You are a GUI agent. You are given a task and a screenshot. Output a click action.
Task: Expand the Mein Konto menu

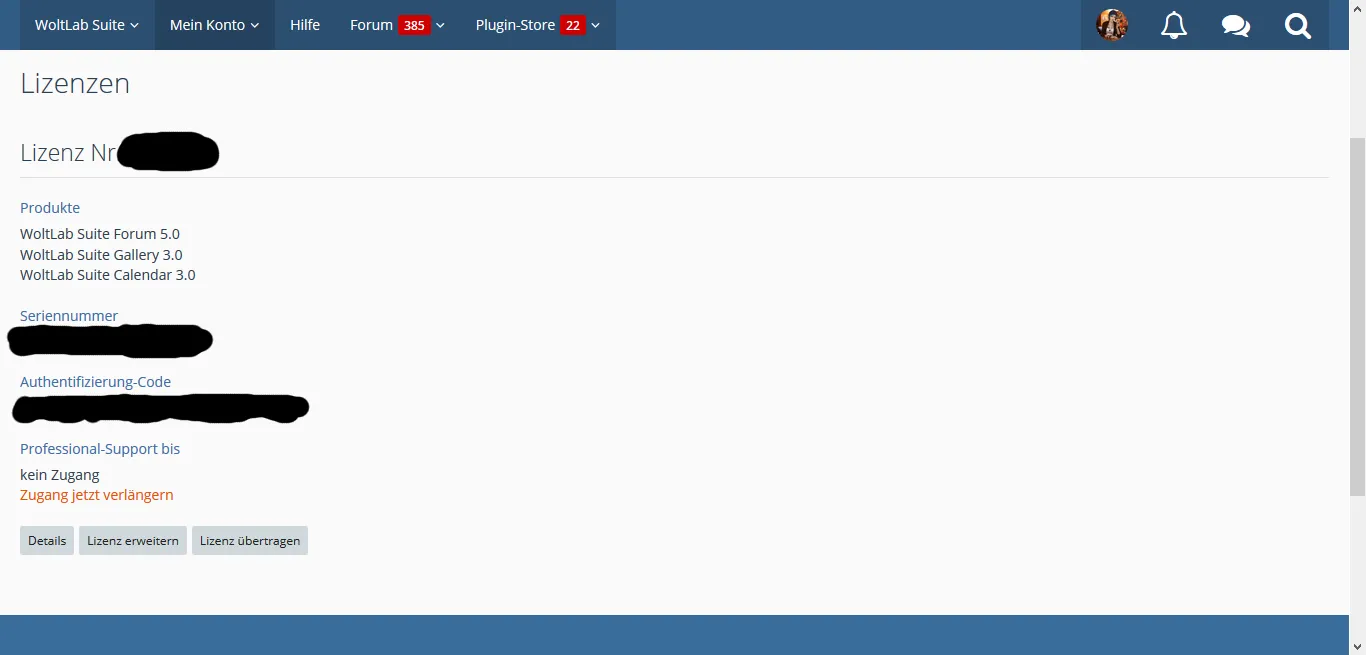214,25
